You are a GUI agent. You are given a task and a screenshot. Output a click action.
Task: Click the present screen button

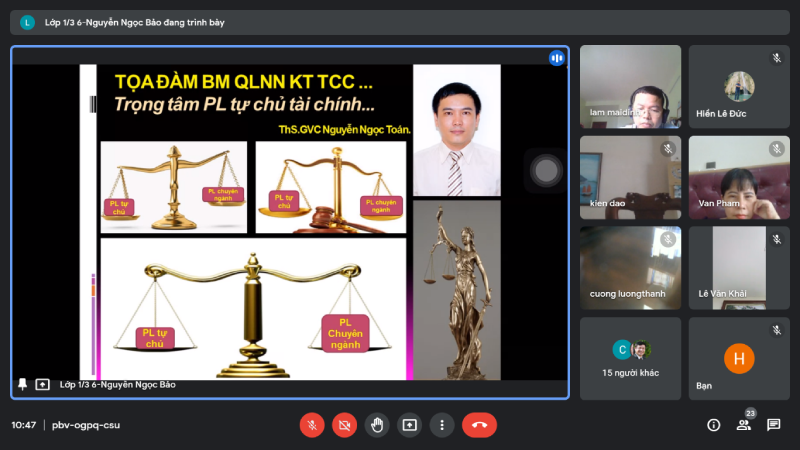(409, 425)
